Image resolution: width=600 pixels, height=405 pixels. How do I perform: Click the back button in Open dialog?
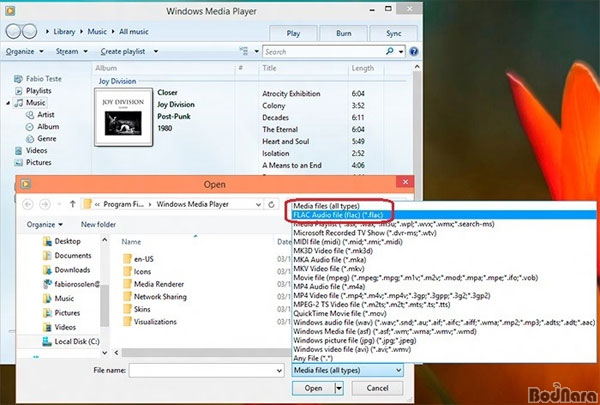(28, 204)
